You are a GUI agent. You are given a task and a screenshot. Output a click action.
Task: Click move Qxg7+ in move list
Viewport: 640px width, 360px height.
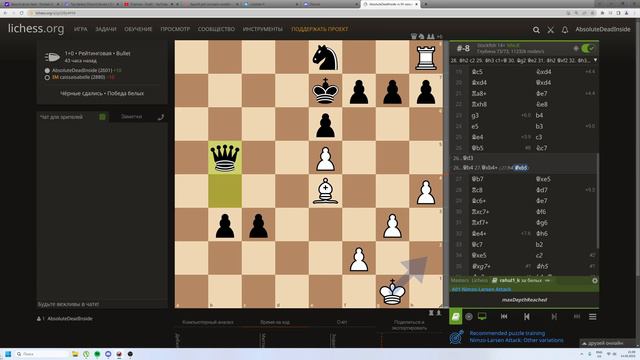coord(482,266)
